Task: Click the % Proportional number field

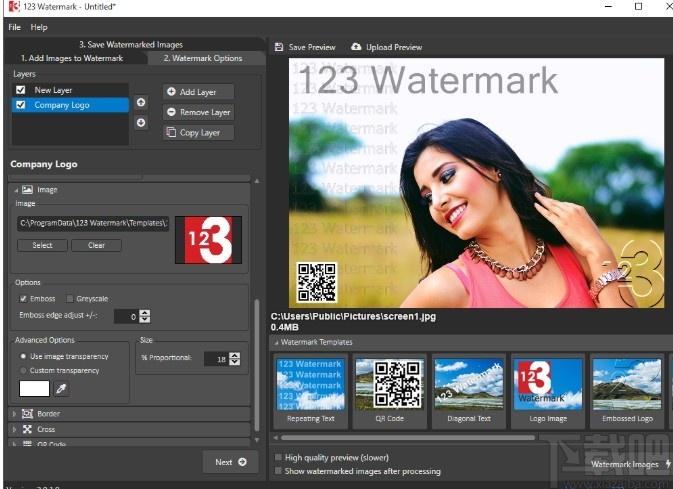Action: 216,359
